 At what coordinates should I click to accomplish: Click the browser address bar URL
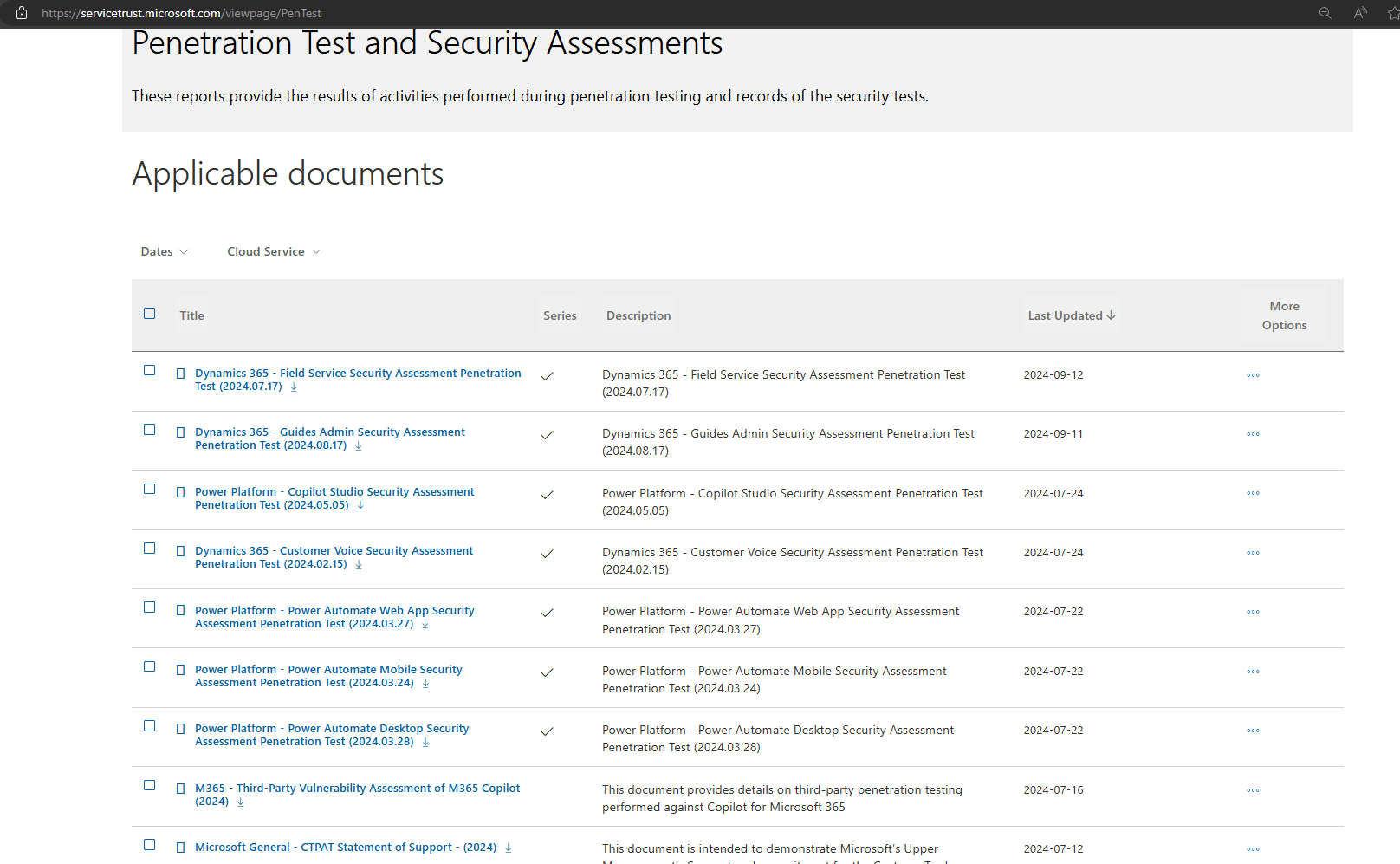pos(181,13)
